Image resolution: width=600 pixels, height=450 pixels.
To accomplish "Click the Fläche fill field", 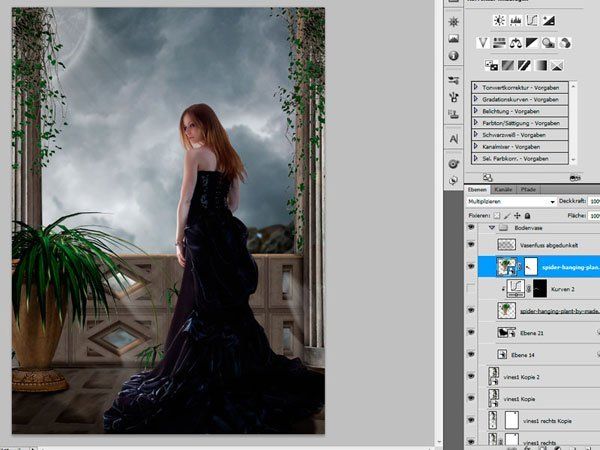I will coord(594,216).
